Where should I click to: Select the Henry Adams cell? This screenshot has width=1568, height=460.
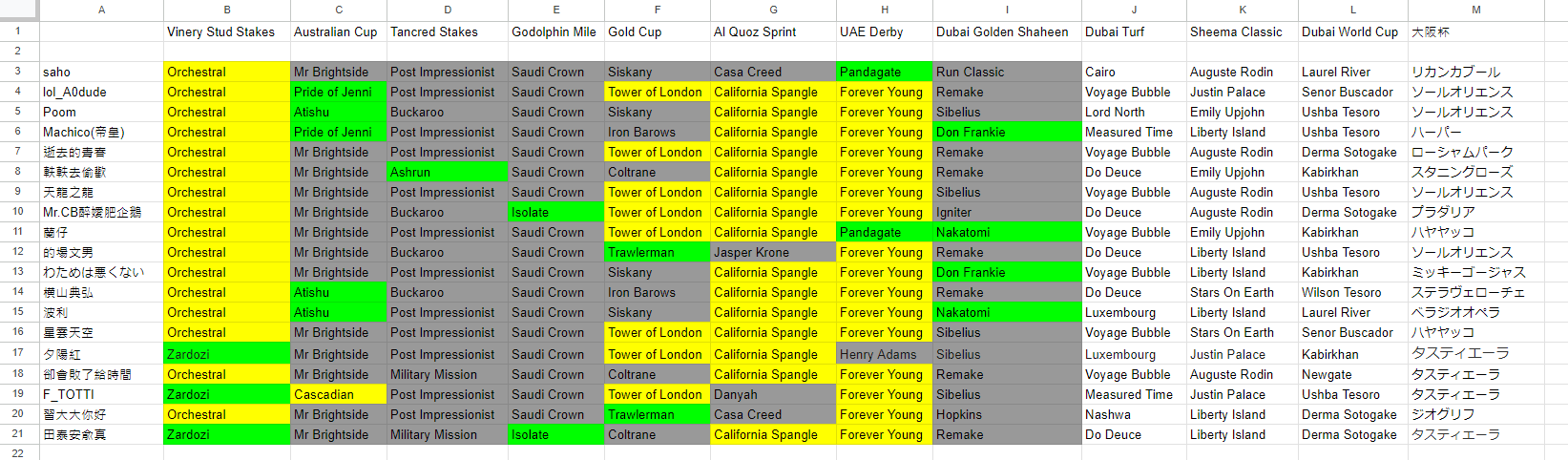coord(884,354)
